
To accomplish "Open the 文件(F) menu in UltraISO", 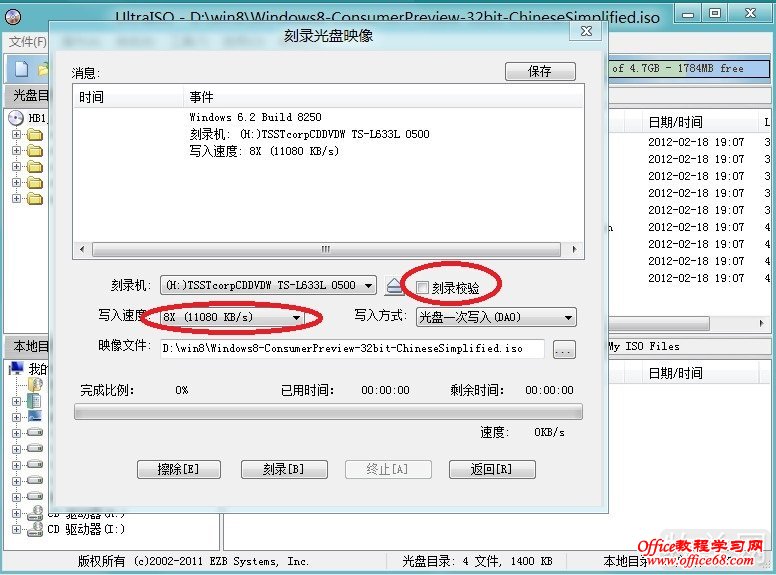I will (x=28, y=42).
